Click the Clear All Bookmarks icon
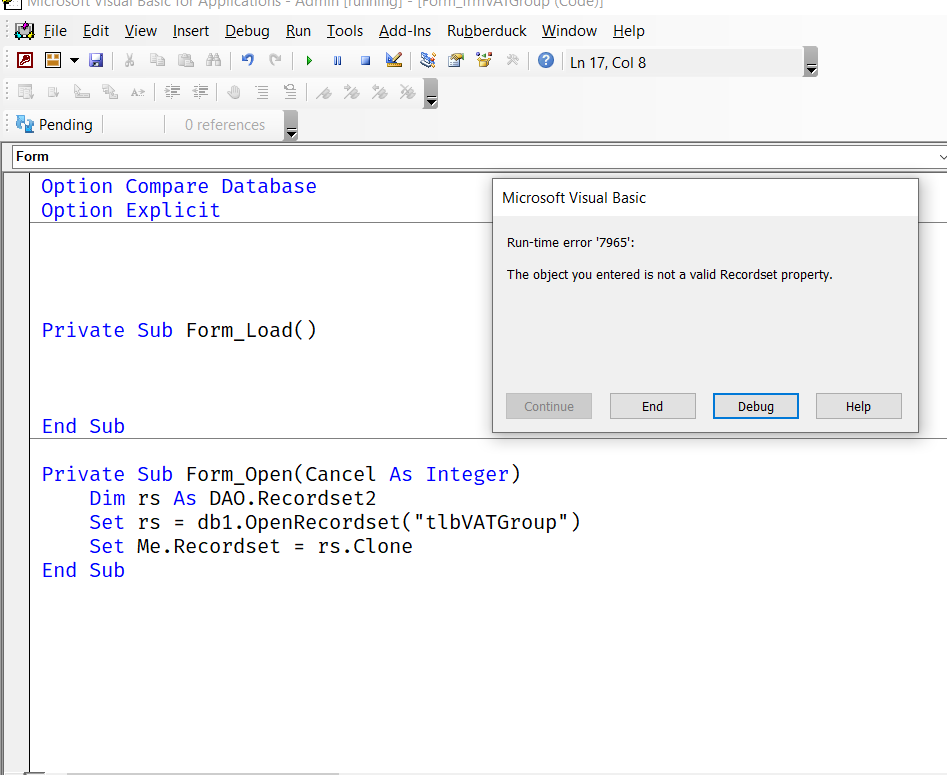 pyautogui.click(x=408, y=92)
